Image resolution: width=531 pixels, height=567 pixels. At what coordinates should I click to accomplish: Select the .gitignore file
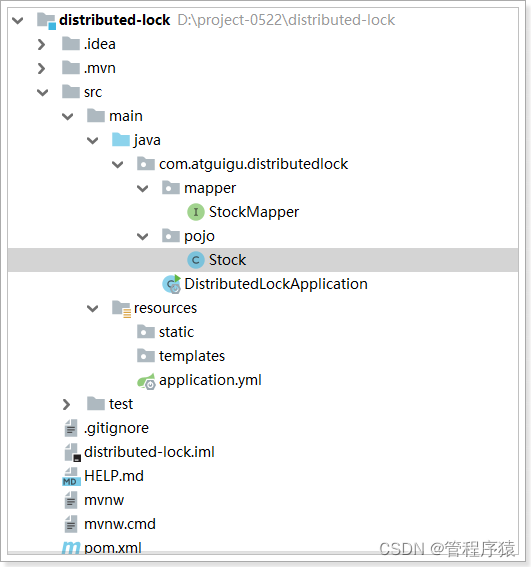116,428
